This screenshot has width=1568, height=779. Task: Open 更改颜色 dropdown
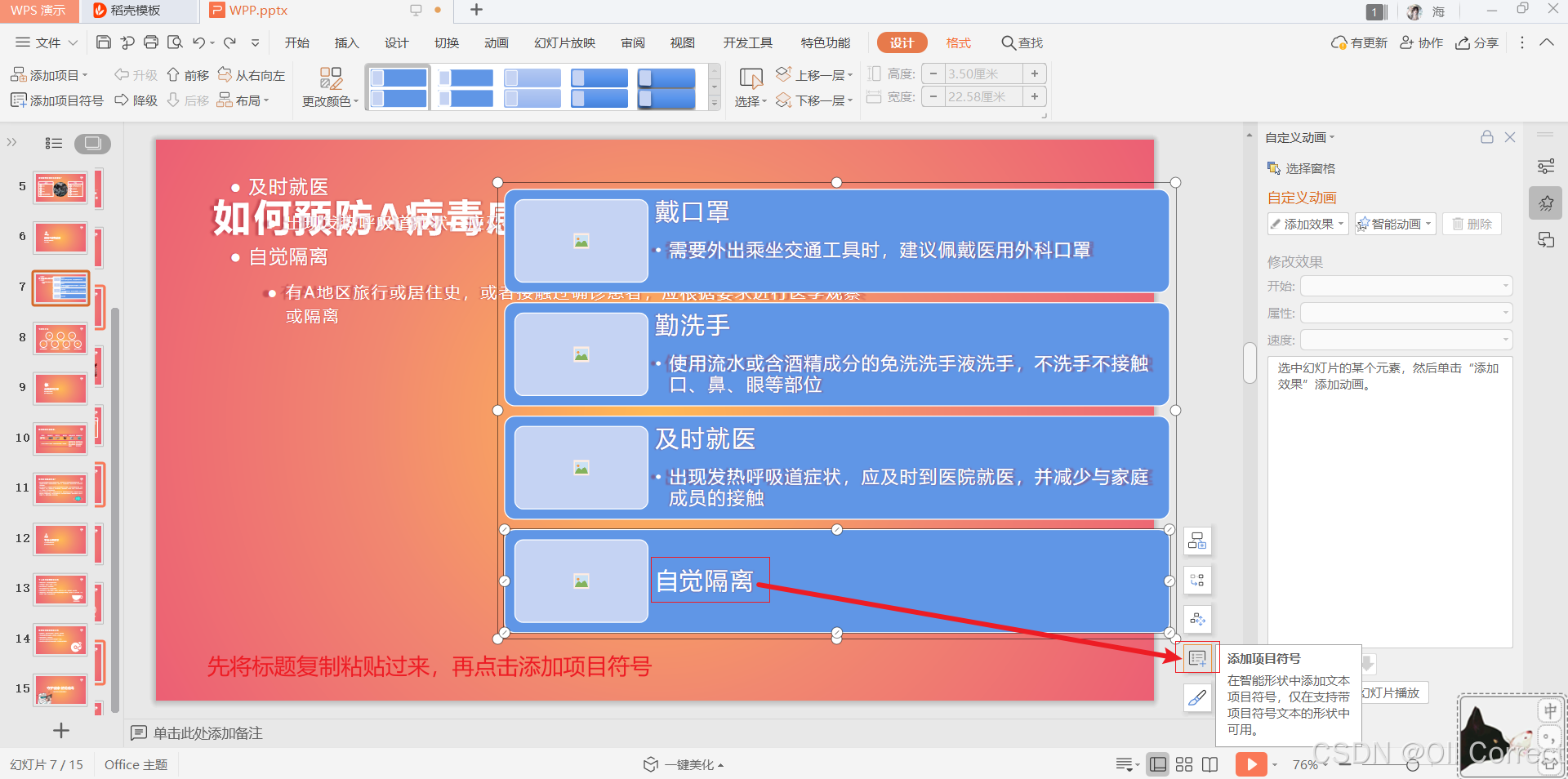click(x=331, y=87)
